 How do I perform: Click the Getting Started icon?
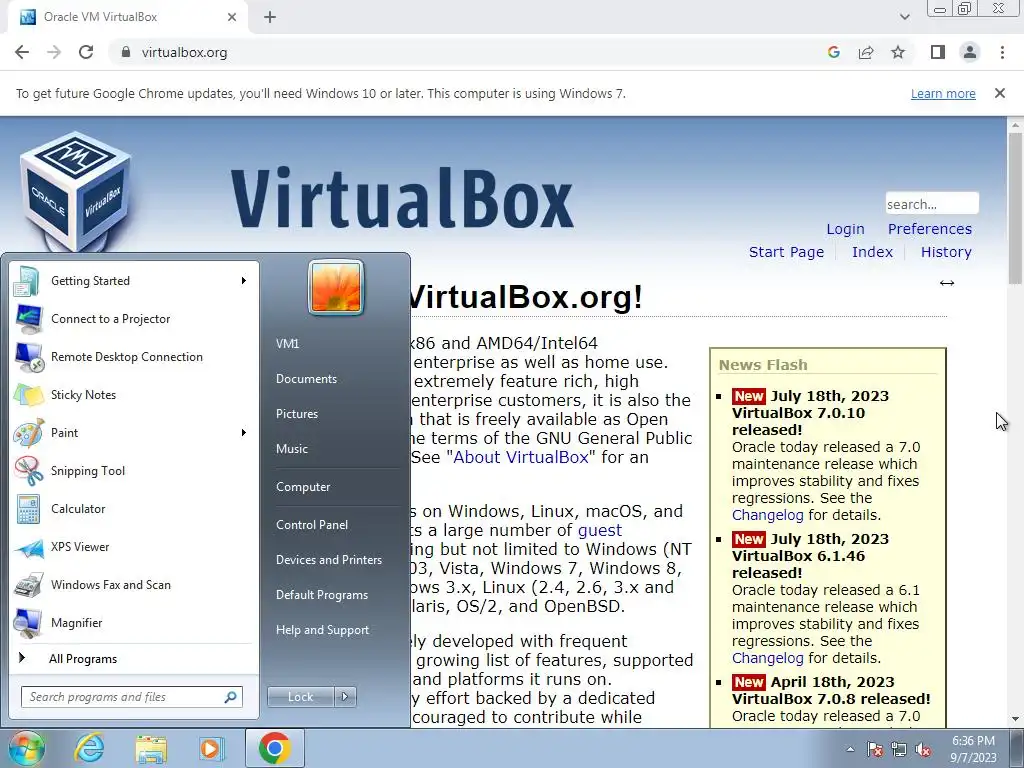(27, 281)
